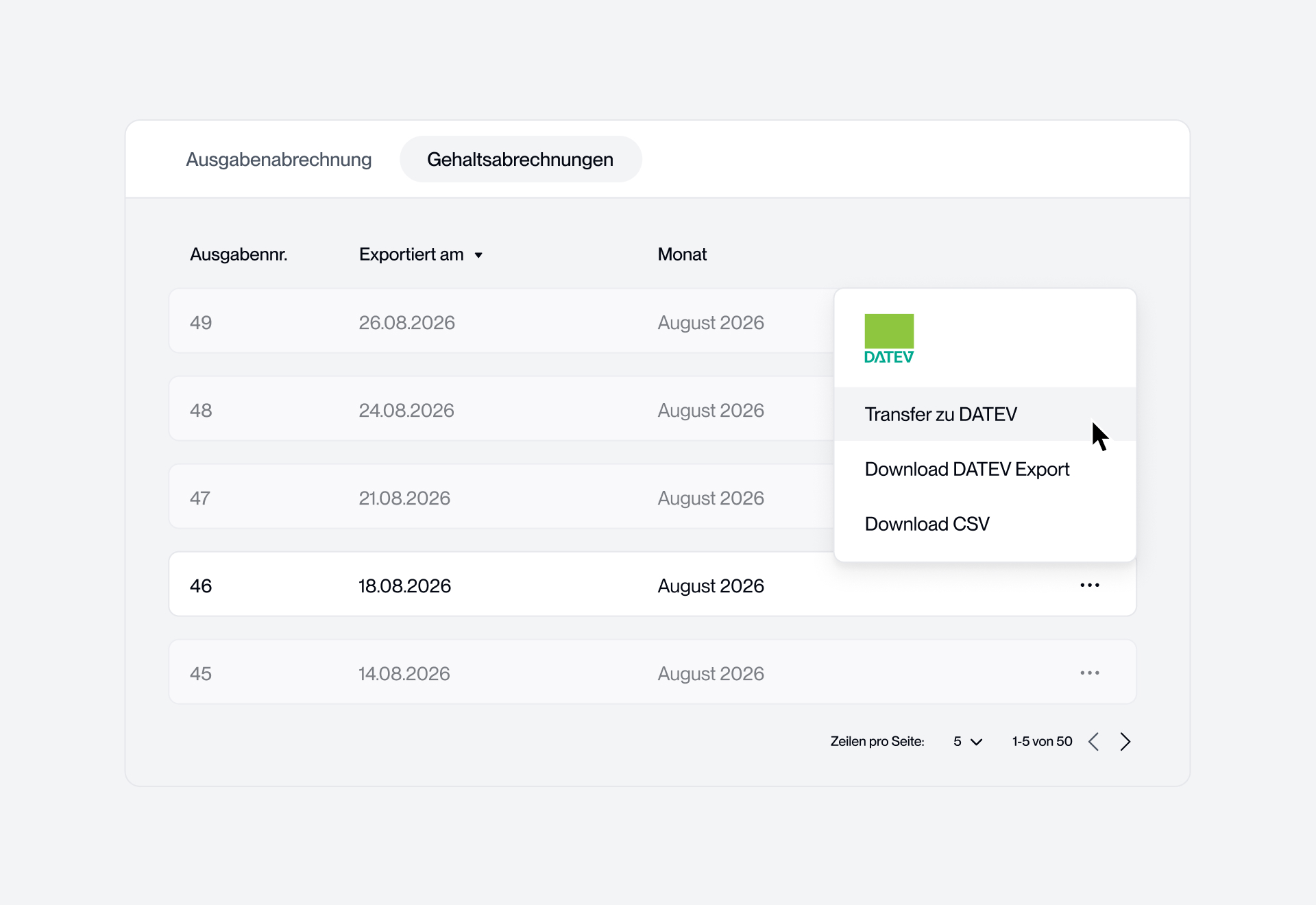1316x905 pixels.
Task: Click the Exportiert am header label
Action: [x=411, y=254]
